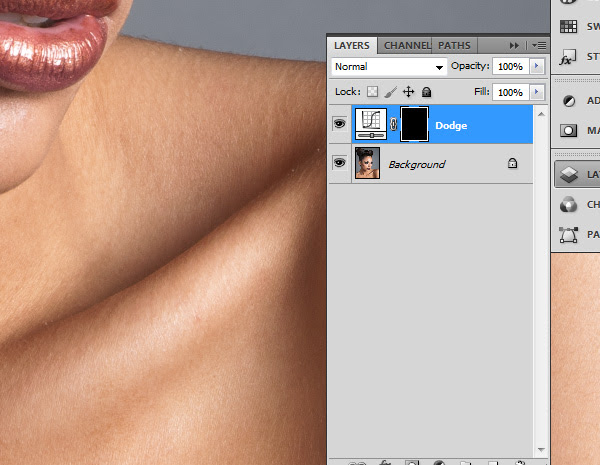
Task: Switch to the Paths tab
Action: pos(454,45)
